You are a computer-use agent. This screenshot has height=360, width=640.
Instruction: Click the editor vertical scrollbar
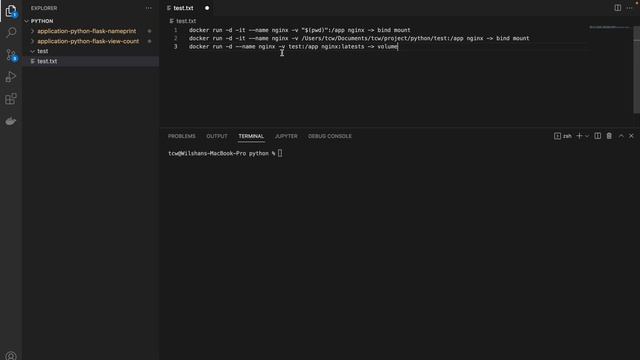point(636,69)
